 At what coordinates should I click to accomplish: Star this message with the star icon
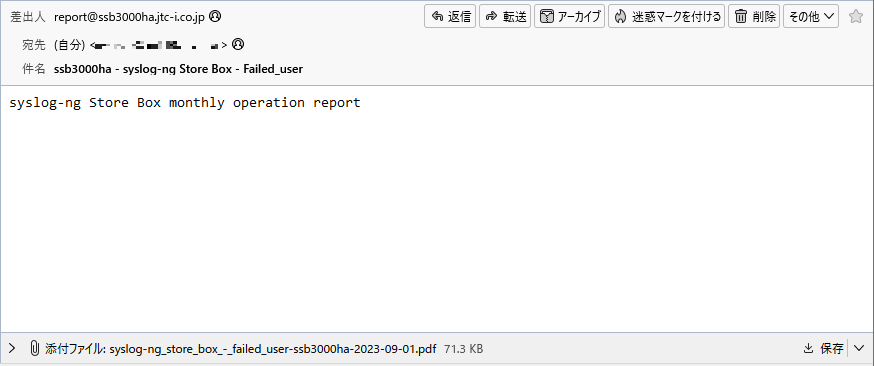tap(856, 17)
